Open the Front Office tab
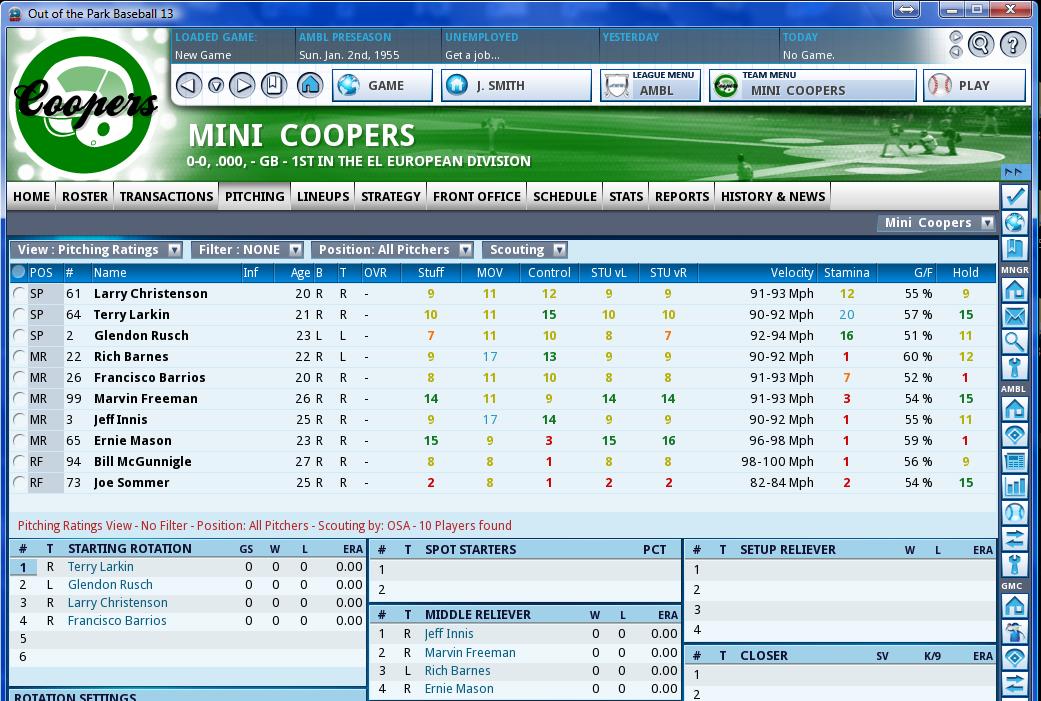This screenshot has width=1041, height=701. 476,196
